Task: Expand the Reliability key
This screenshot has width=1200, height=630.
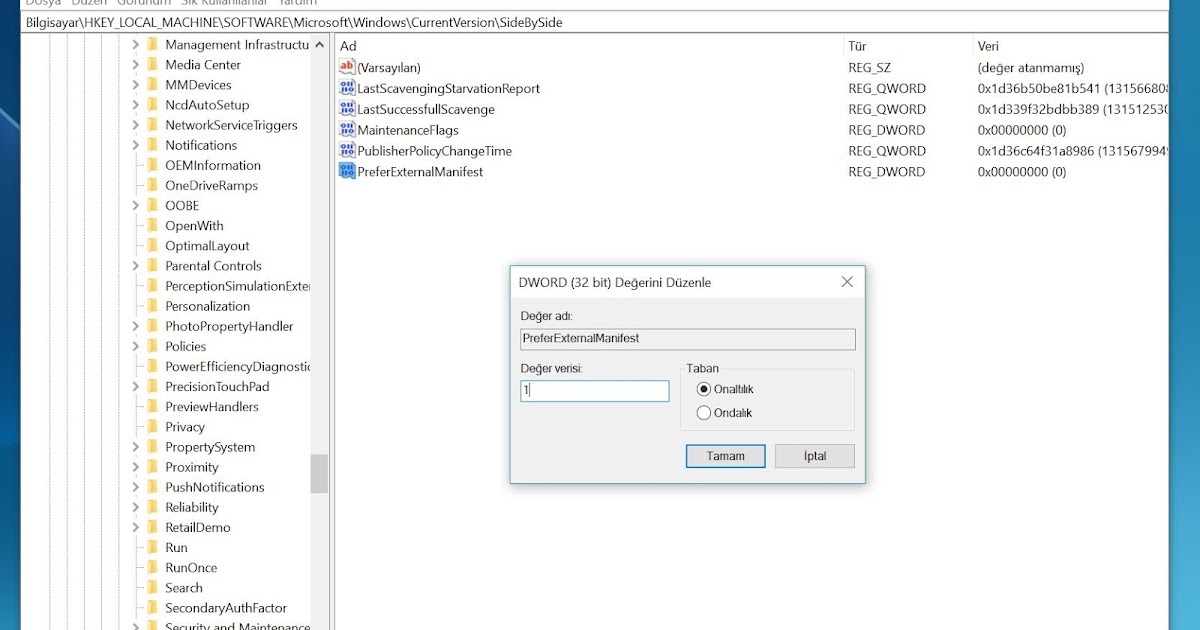Action: coord(136,507)
